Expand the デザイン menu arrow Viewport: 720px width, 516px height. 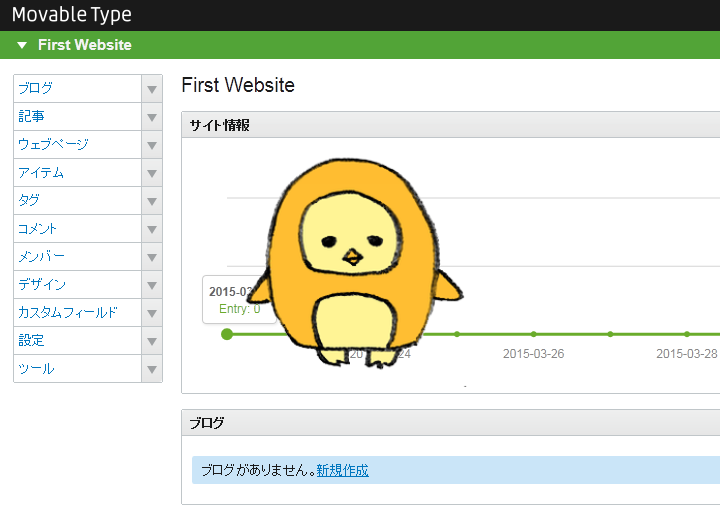[x=152, y=285]
